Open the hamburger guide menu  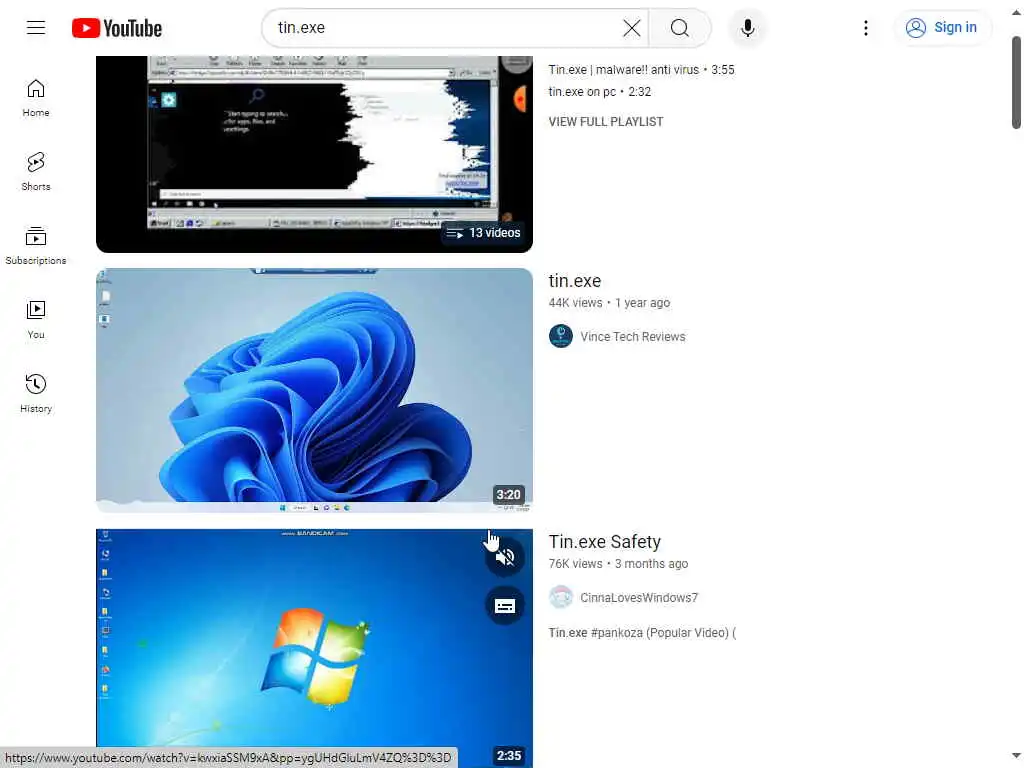(x=36, y=27)
